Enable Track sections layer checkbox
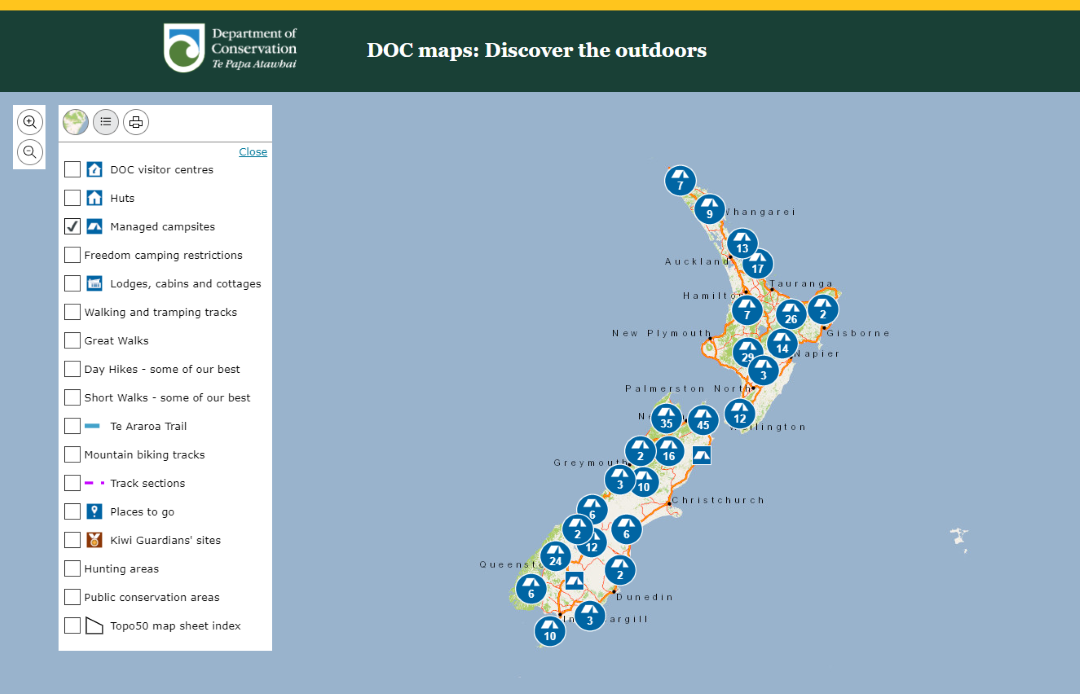1080x694 pixels. pyautogui.click(x=72, y=483)
